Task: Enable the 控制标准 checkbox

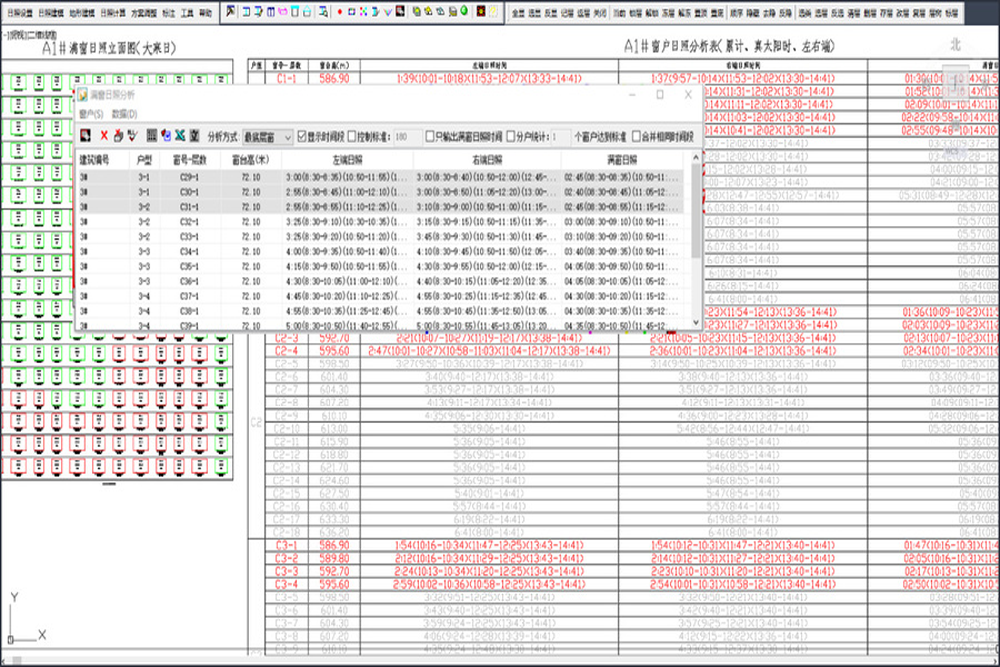Action: [x=351, y=136]
